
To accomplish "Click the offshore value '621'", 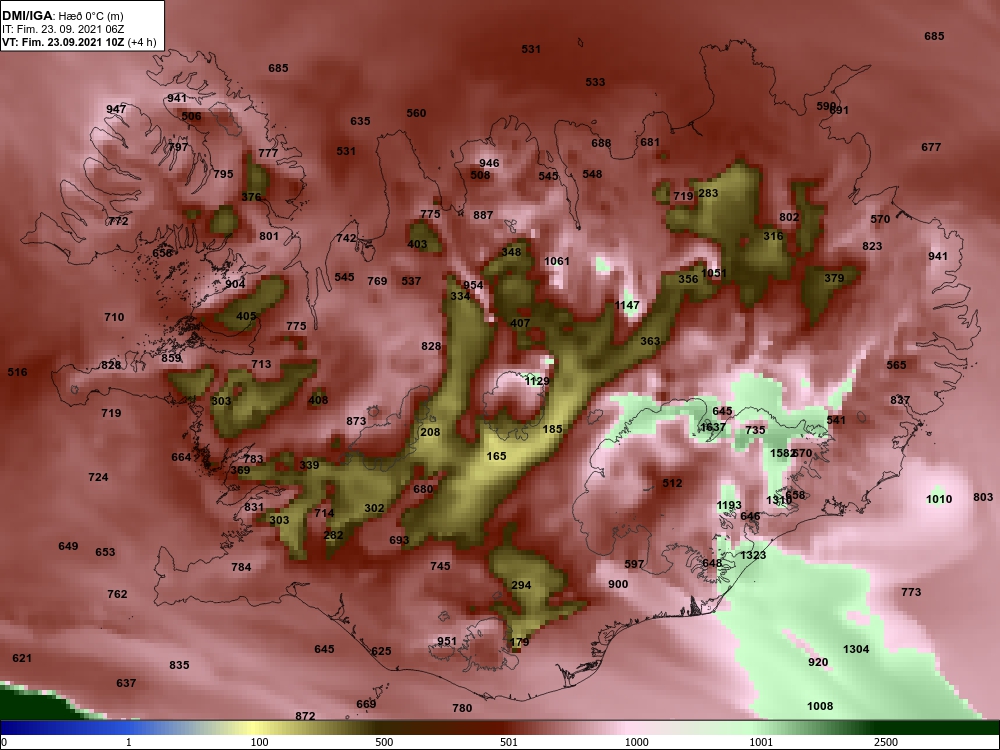I will pos(22,658).
